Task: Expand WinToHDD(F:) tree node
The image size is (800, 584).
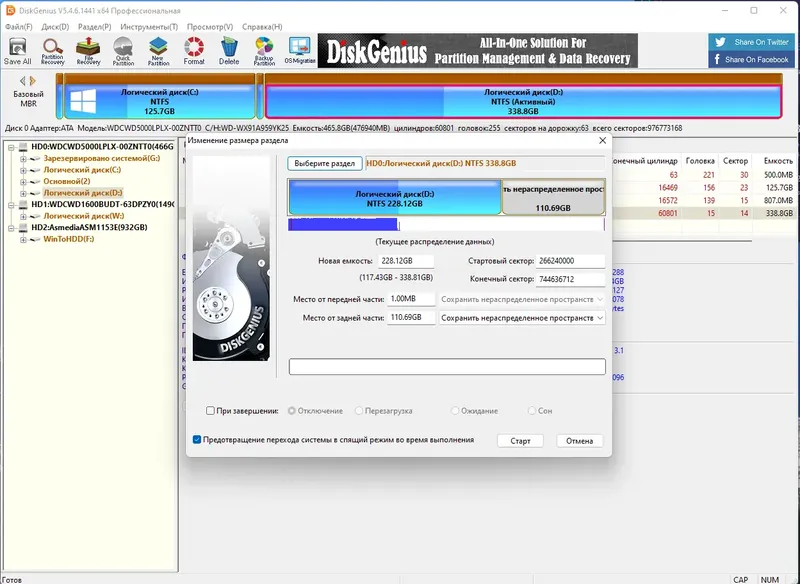Action: click(23, 239)
